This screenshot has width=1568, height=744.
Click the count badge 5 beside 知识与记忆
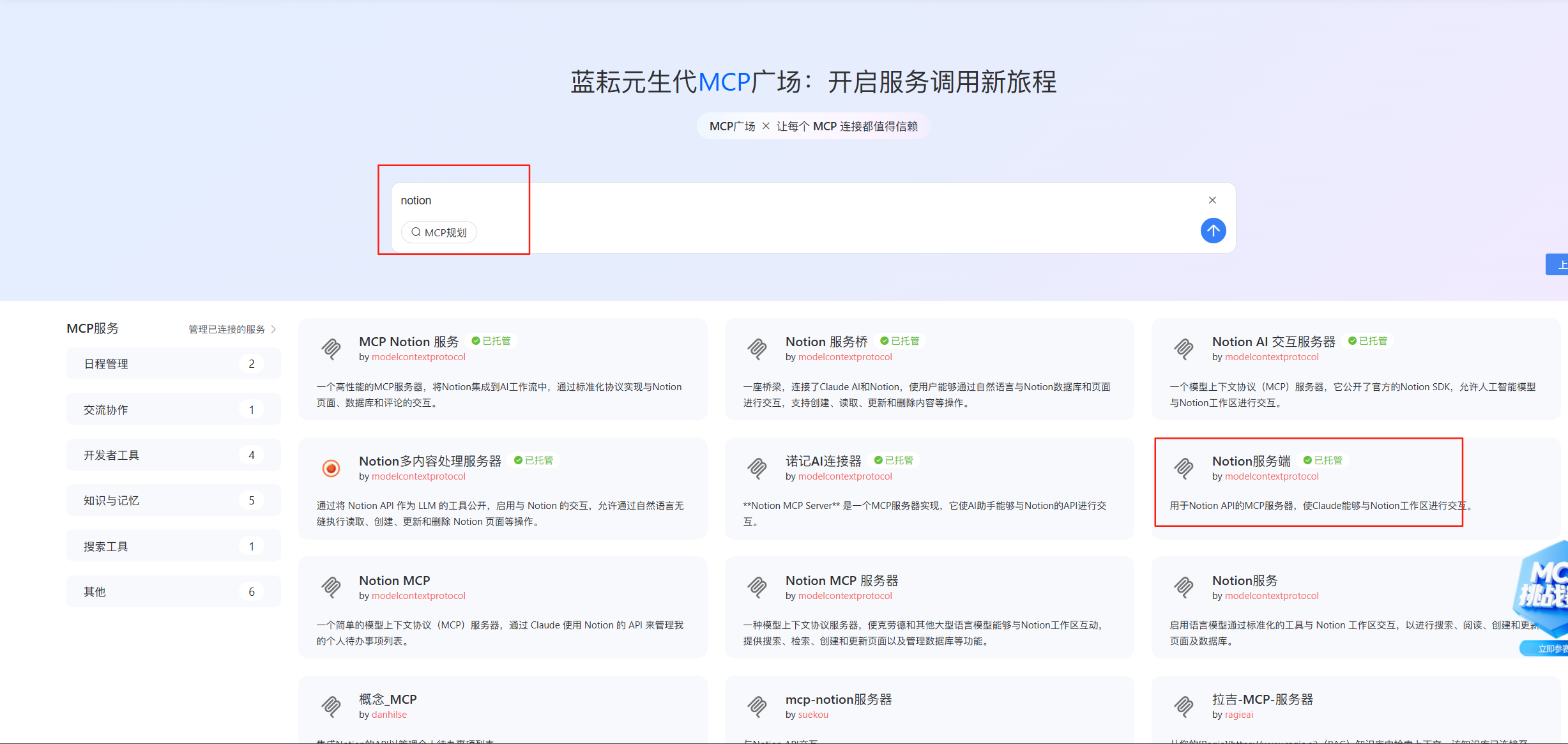(252, 501)
